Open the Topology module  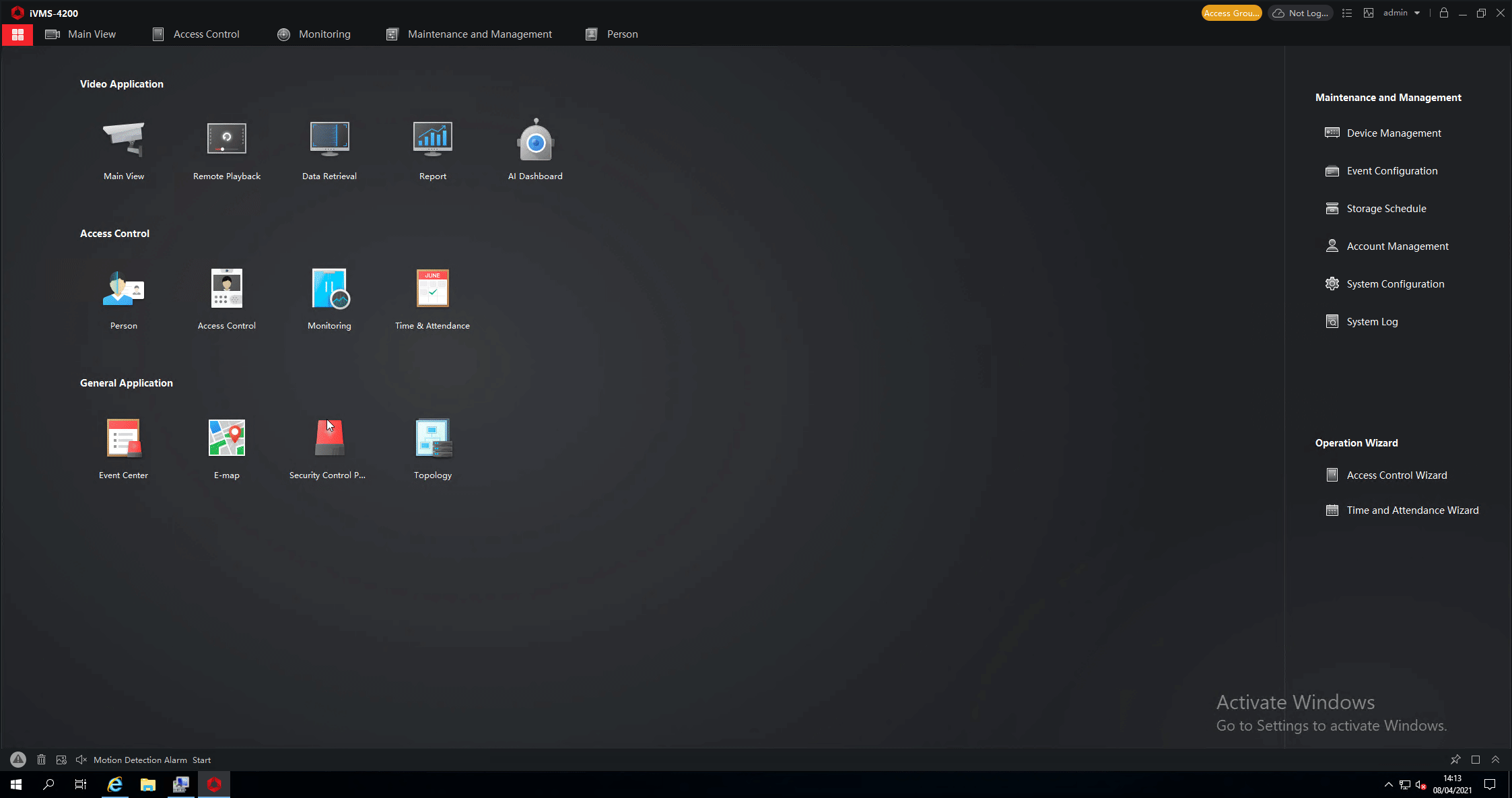432,438
